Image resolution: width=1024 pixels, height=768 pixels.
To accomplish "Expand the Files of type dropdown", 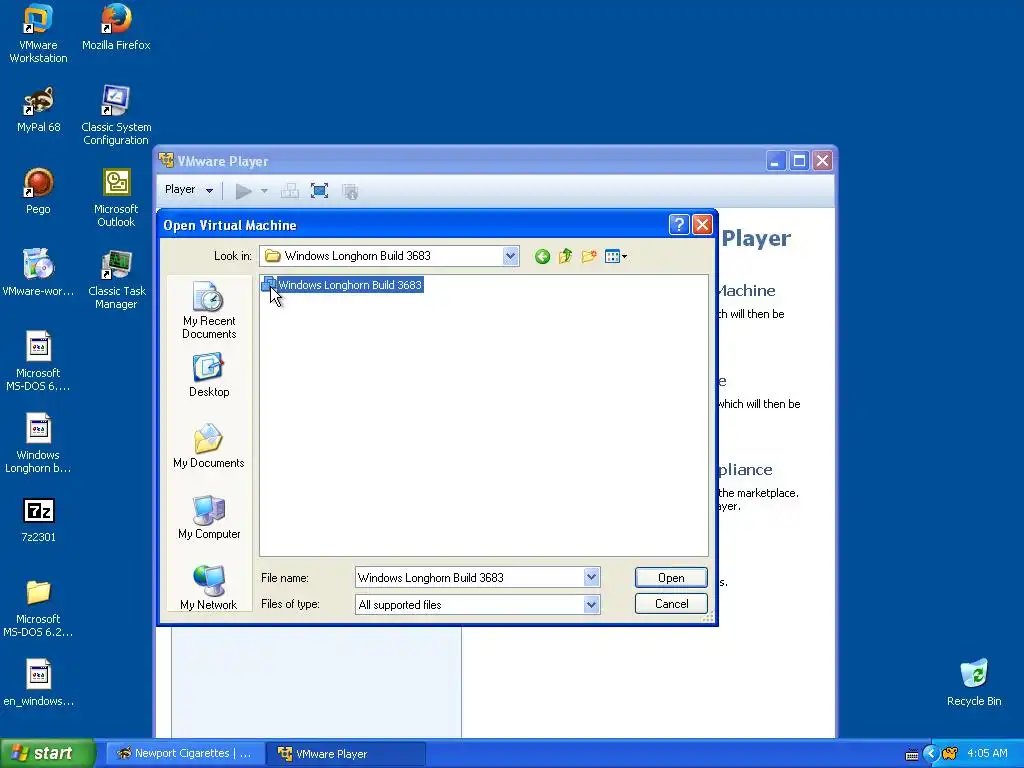I will 592,605.
